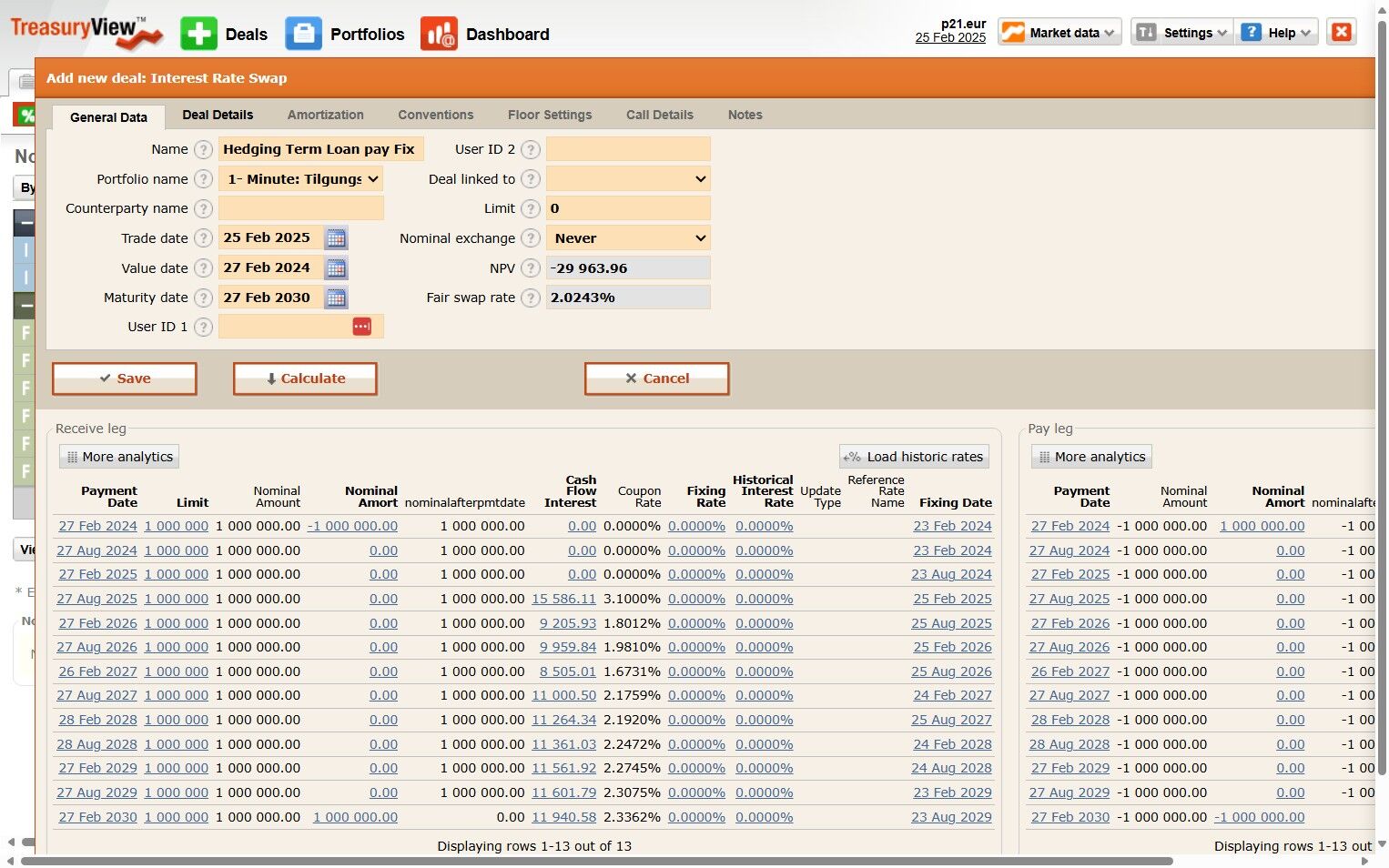Open the Value date calendar picker

336,268
